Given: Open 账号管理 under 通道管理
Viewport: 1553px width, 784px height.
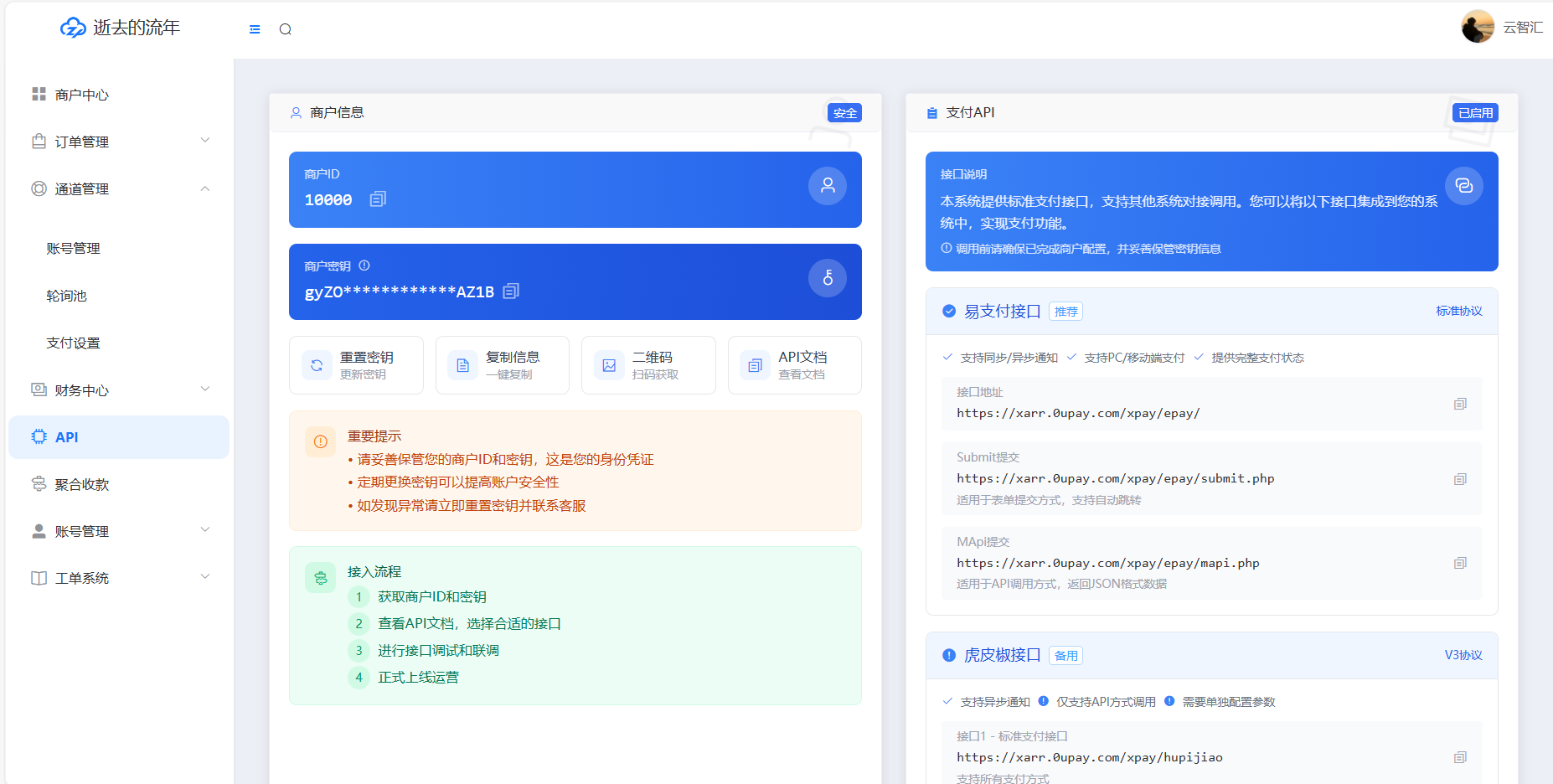Looking at the screenshot, I should tap(74, 249).
